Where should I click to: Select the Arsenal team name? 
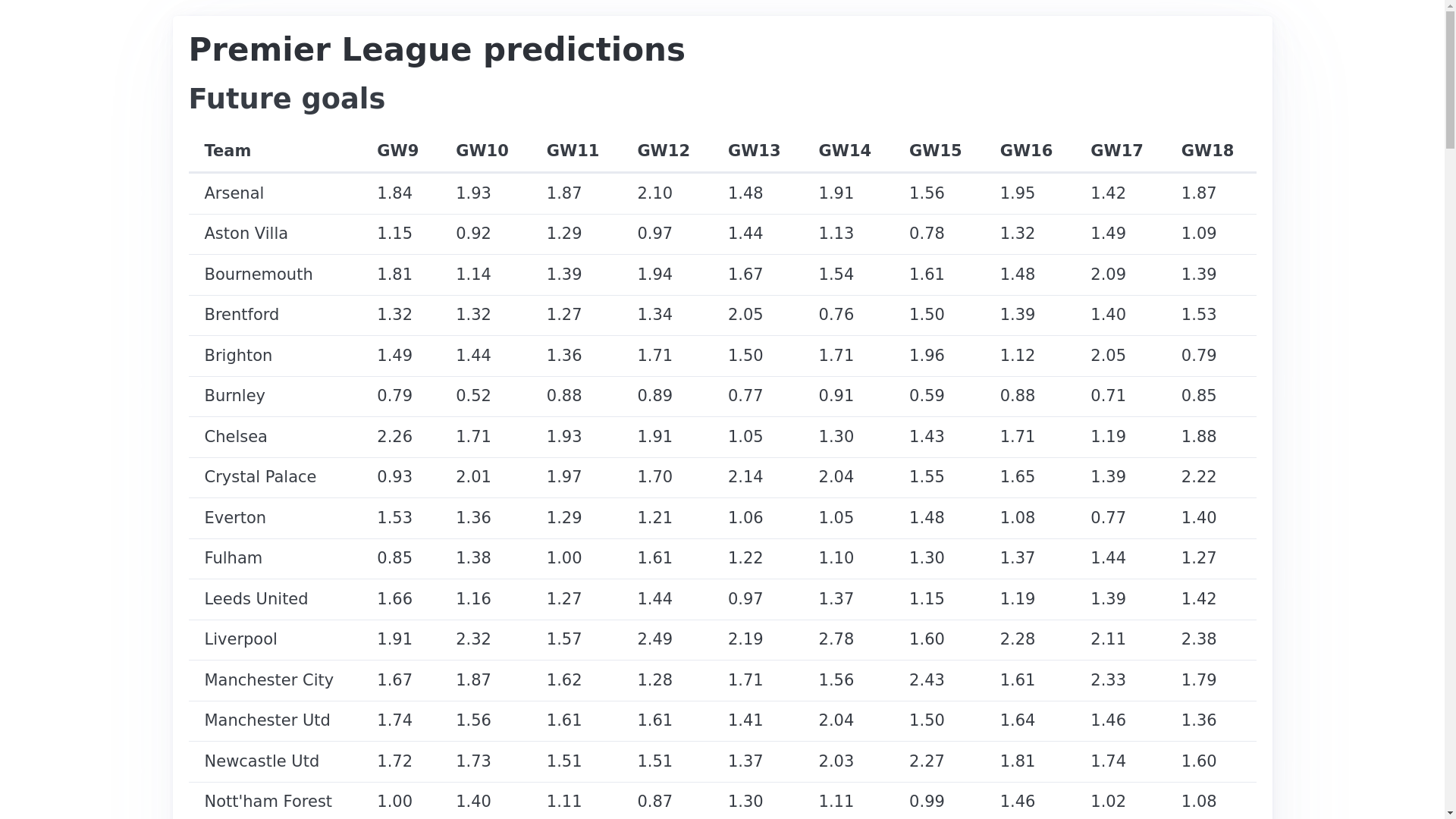(x=234, y=193)
